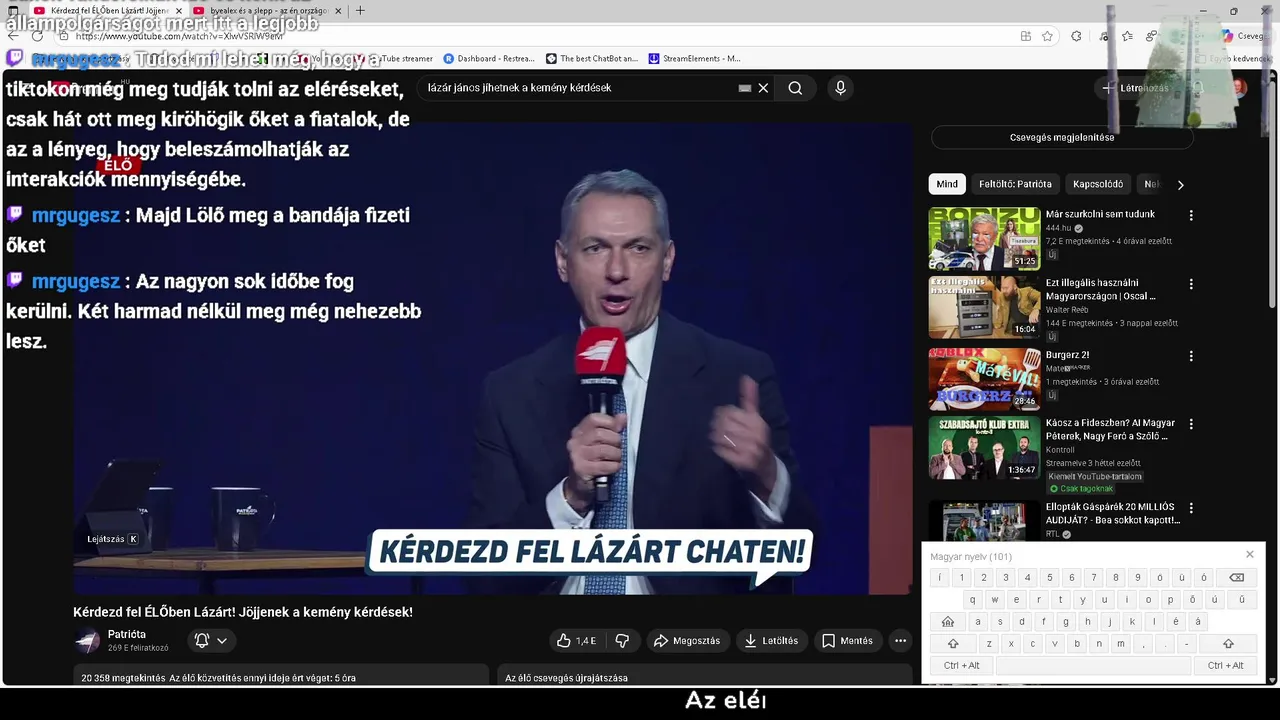This screenshot has height=720, width=1280.
Task: Click the Patrícta channel name
Action: pyautogui.click(x=127, y=634)
